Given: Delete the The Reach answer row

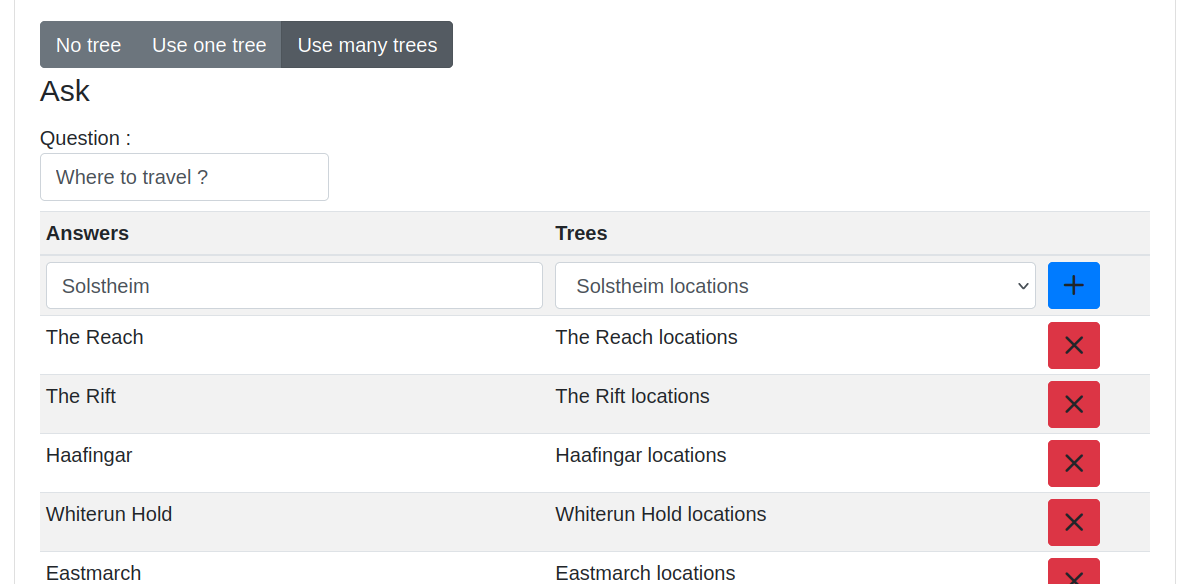Looking at the screenshot, I should coord(1073,345).
